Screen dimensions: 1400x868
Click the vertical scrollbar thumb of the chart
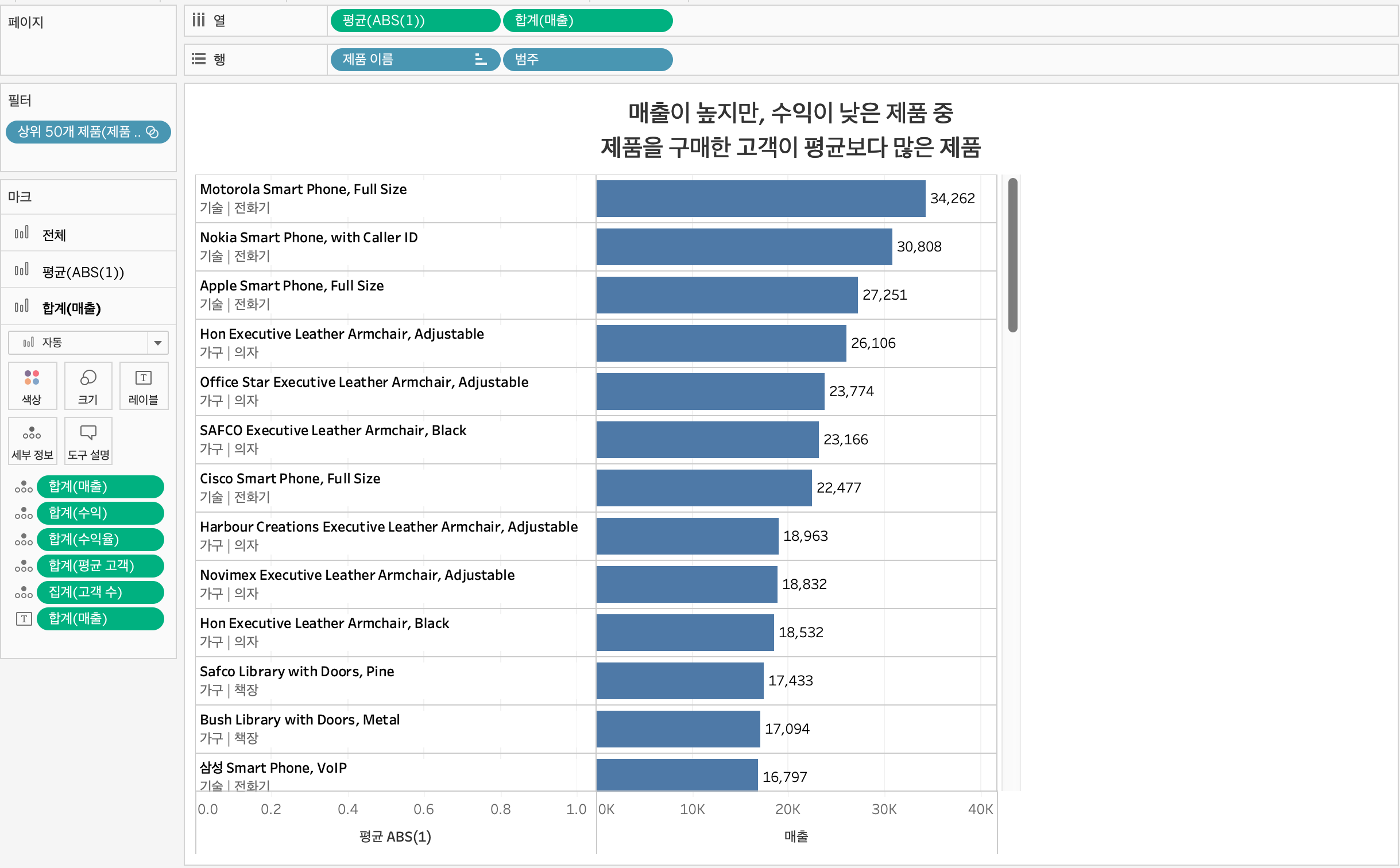pos(1012,255)
